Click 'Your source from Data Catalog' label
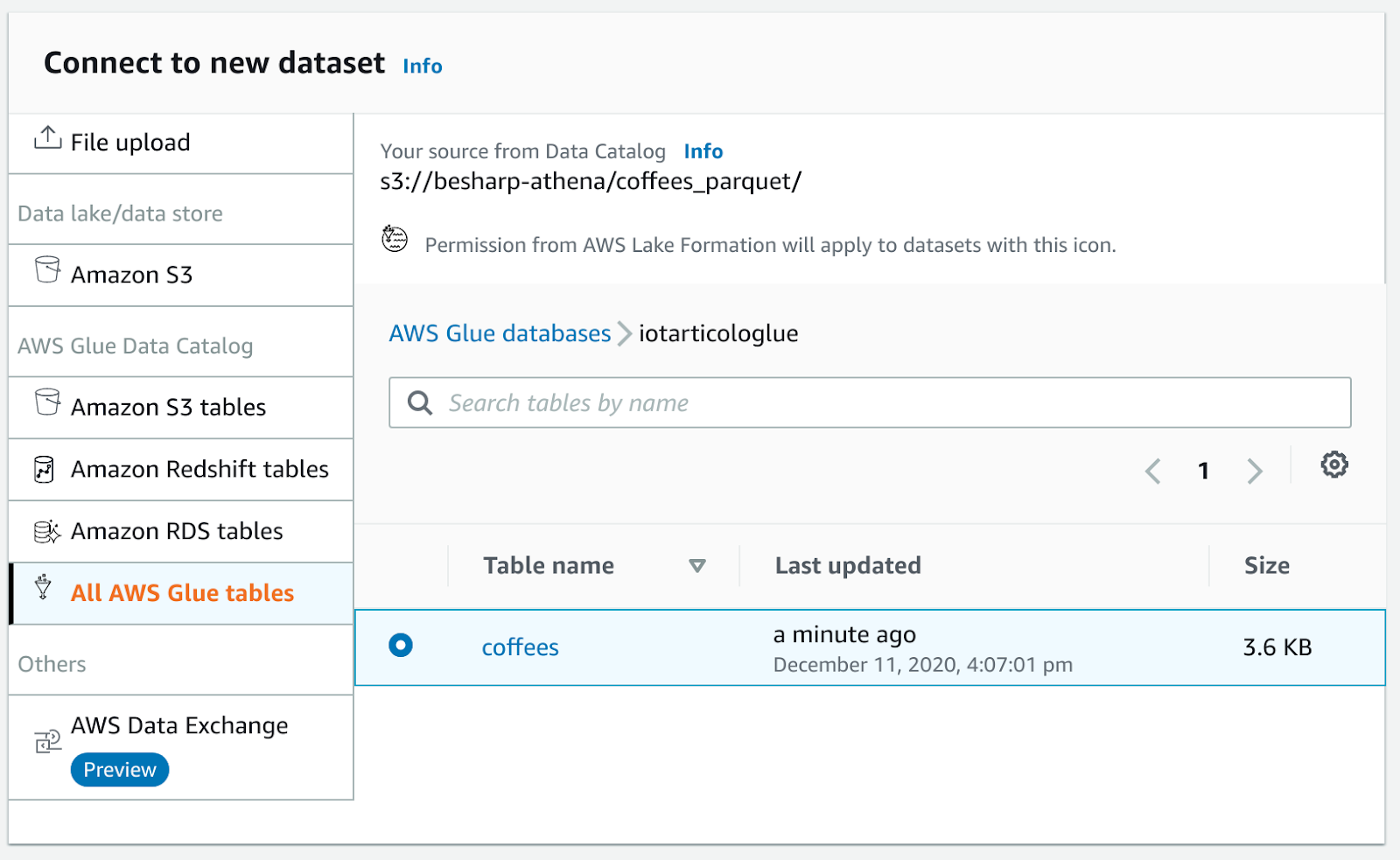 tap(523, 151)
